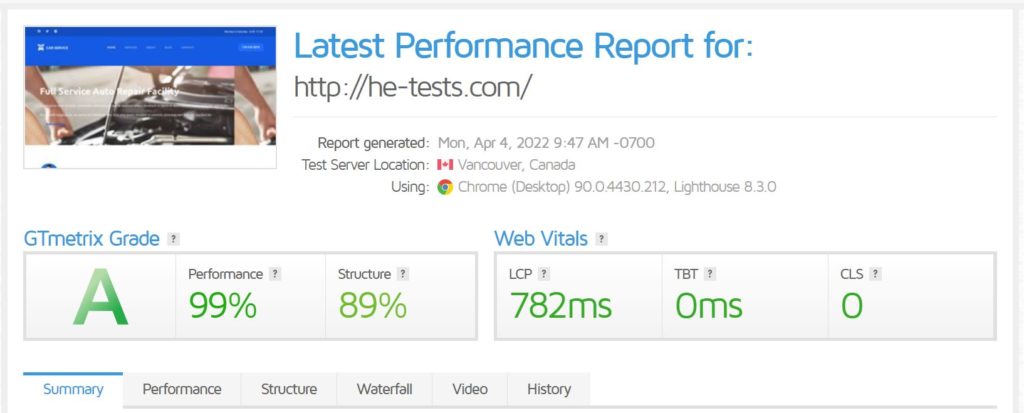The width and height of the screenshot is (1024, 413).
Task: Click the help icon next to Web Vitals
Action: click(x=601, y=239)
